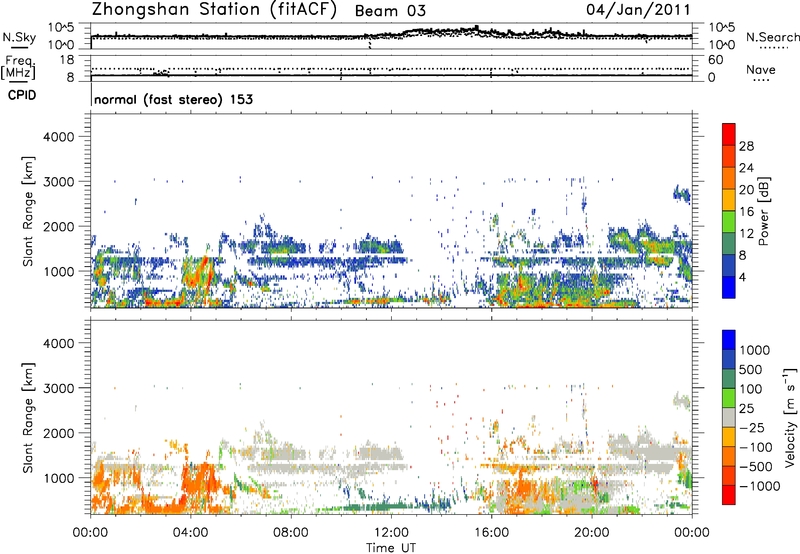Click the "4000" tick in velocity panel
Screen dimensions: 800x554
point(58,343)
